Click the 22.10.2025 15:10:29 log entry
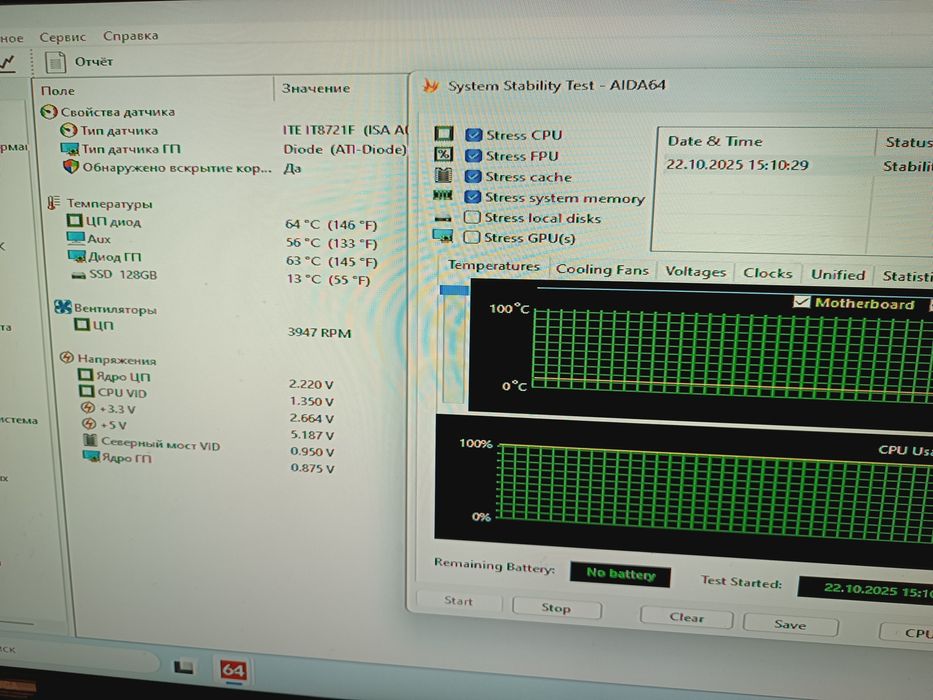The width and height of the screenshot is (933, 700). pyautogui.click(x=737, y=165)
